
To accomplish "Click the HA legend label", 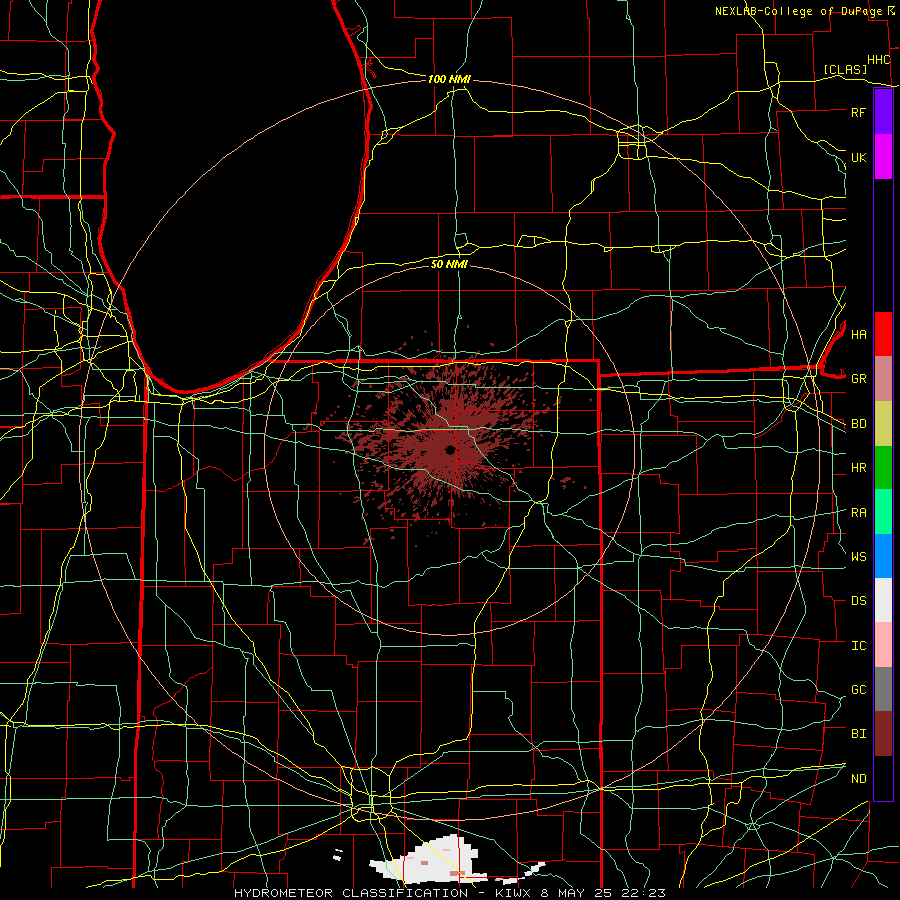I will [x=858, y=334].
